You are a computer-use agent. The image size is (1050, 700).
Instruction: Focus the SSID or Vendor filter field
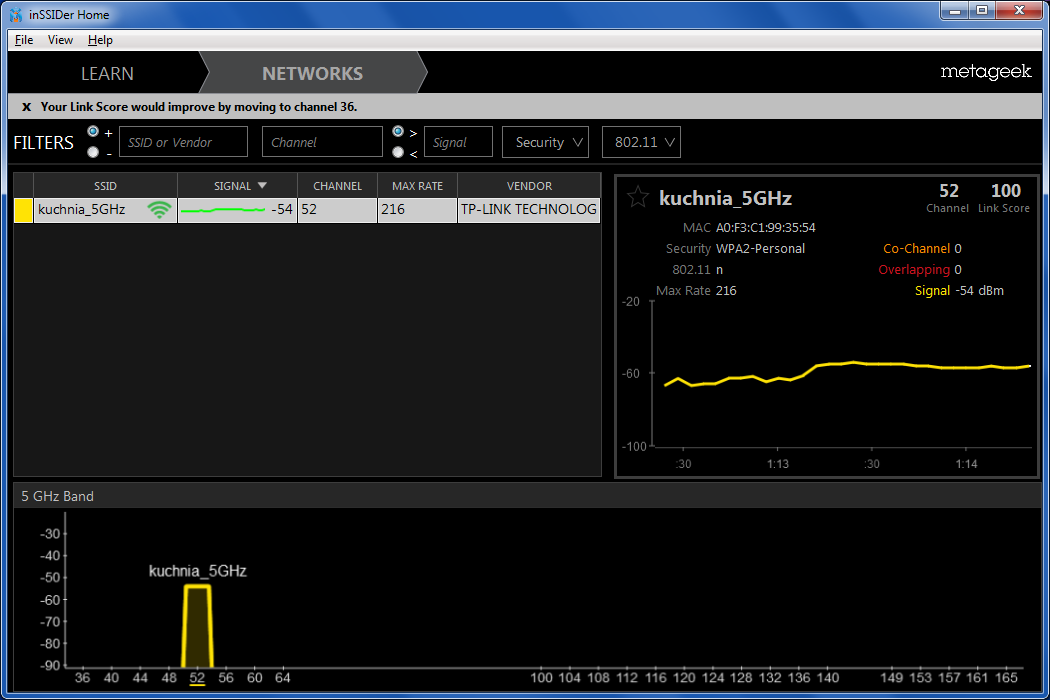(x=183, y=142)
